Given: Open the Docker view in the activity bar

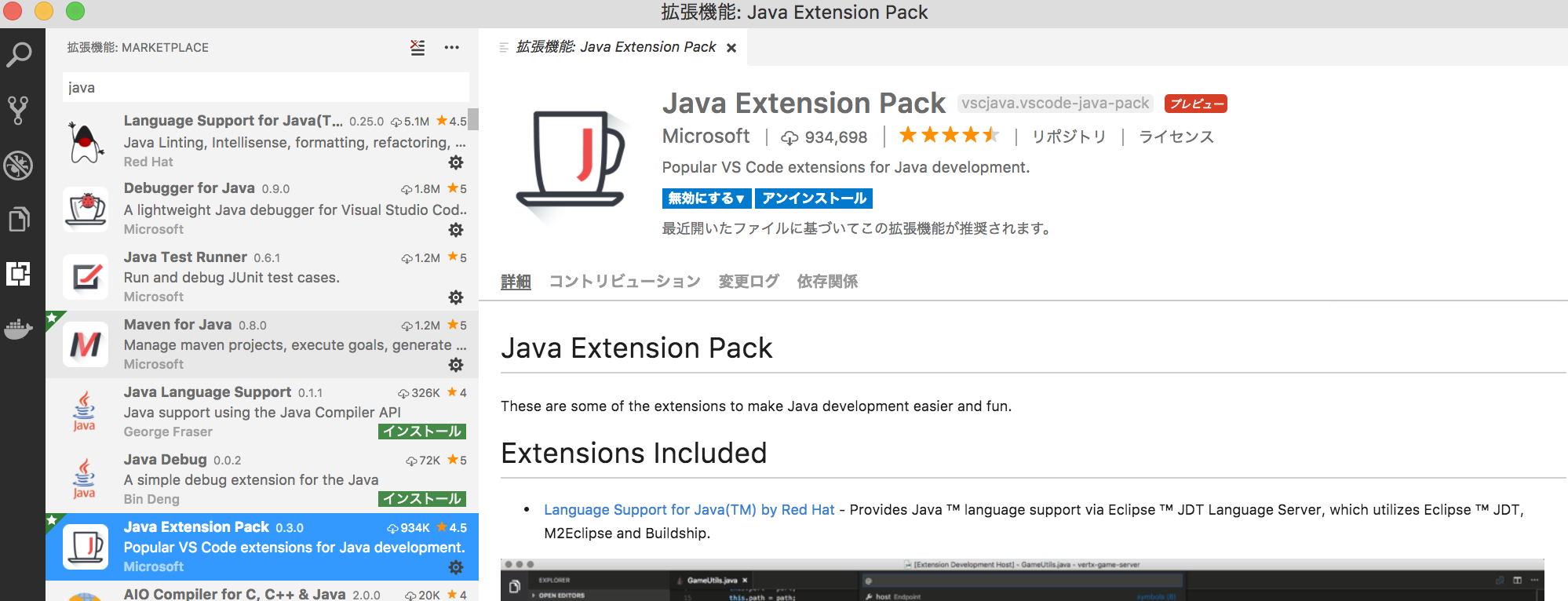Looking at the screenshot, I should pyautogui.click(x=18, y=329).
